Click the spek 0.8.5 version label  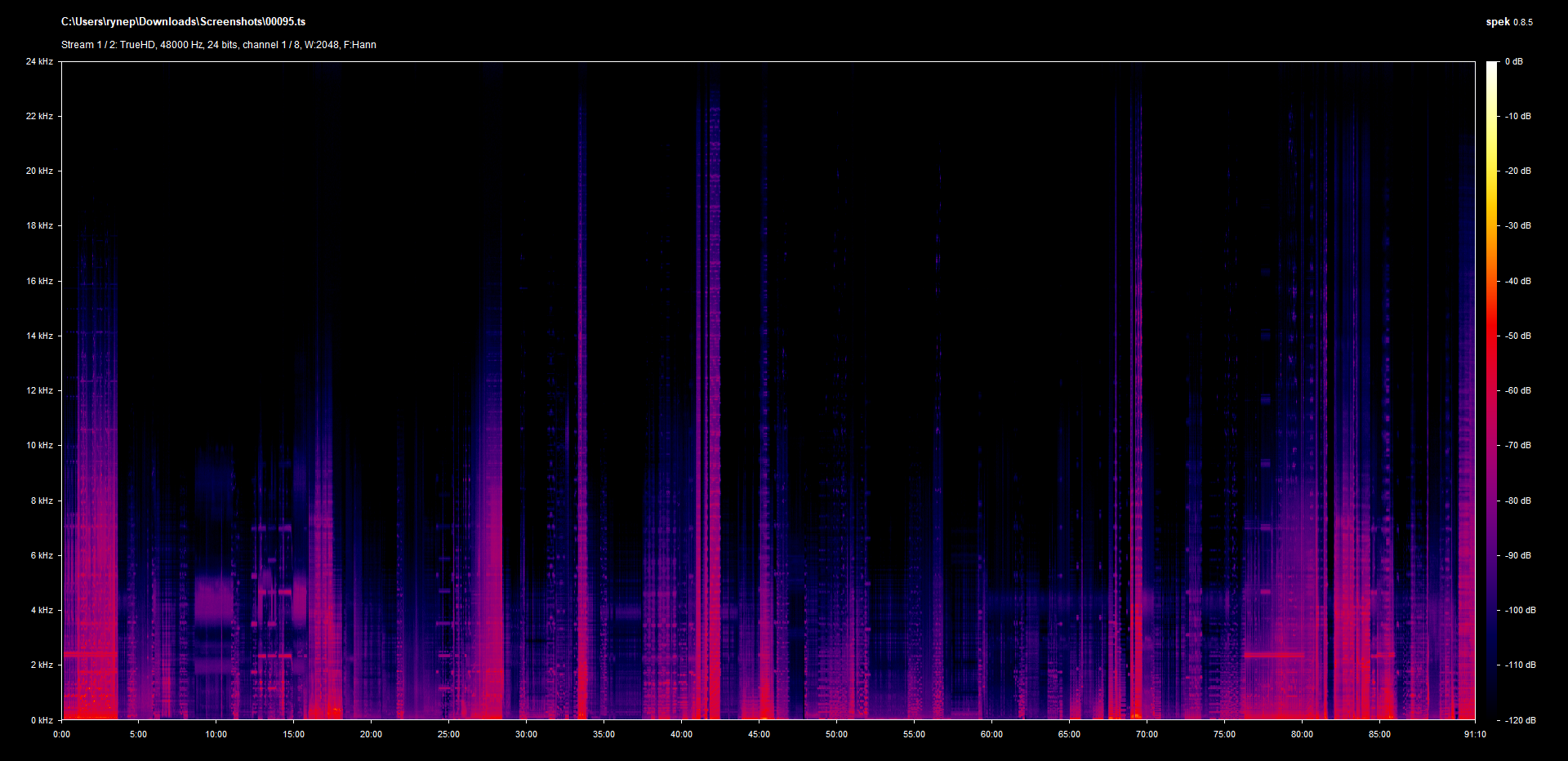[x=1508, y=22]
